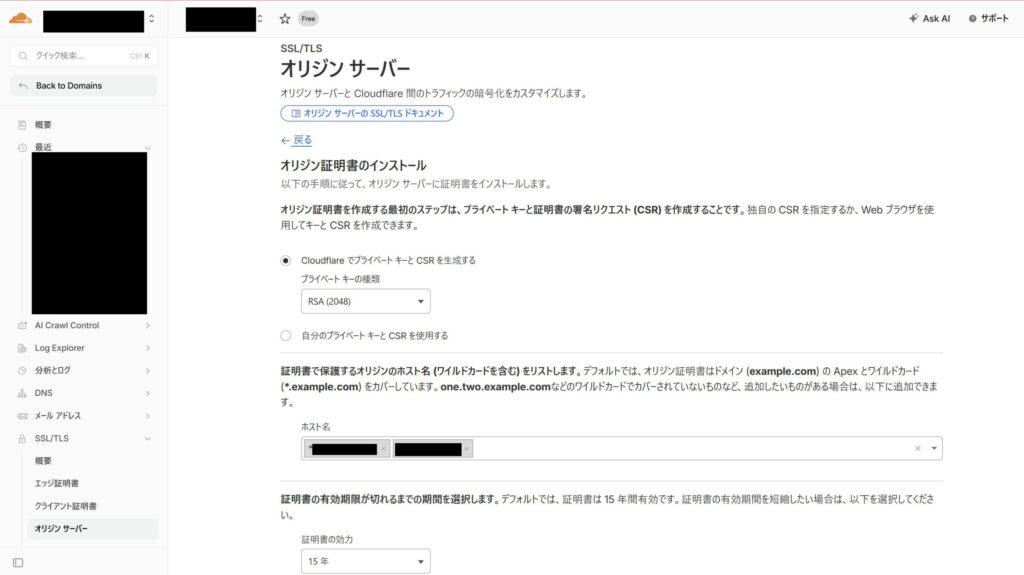
Task: Toggle sidebar collapse icon
Action: click(x=18, y=563)
